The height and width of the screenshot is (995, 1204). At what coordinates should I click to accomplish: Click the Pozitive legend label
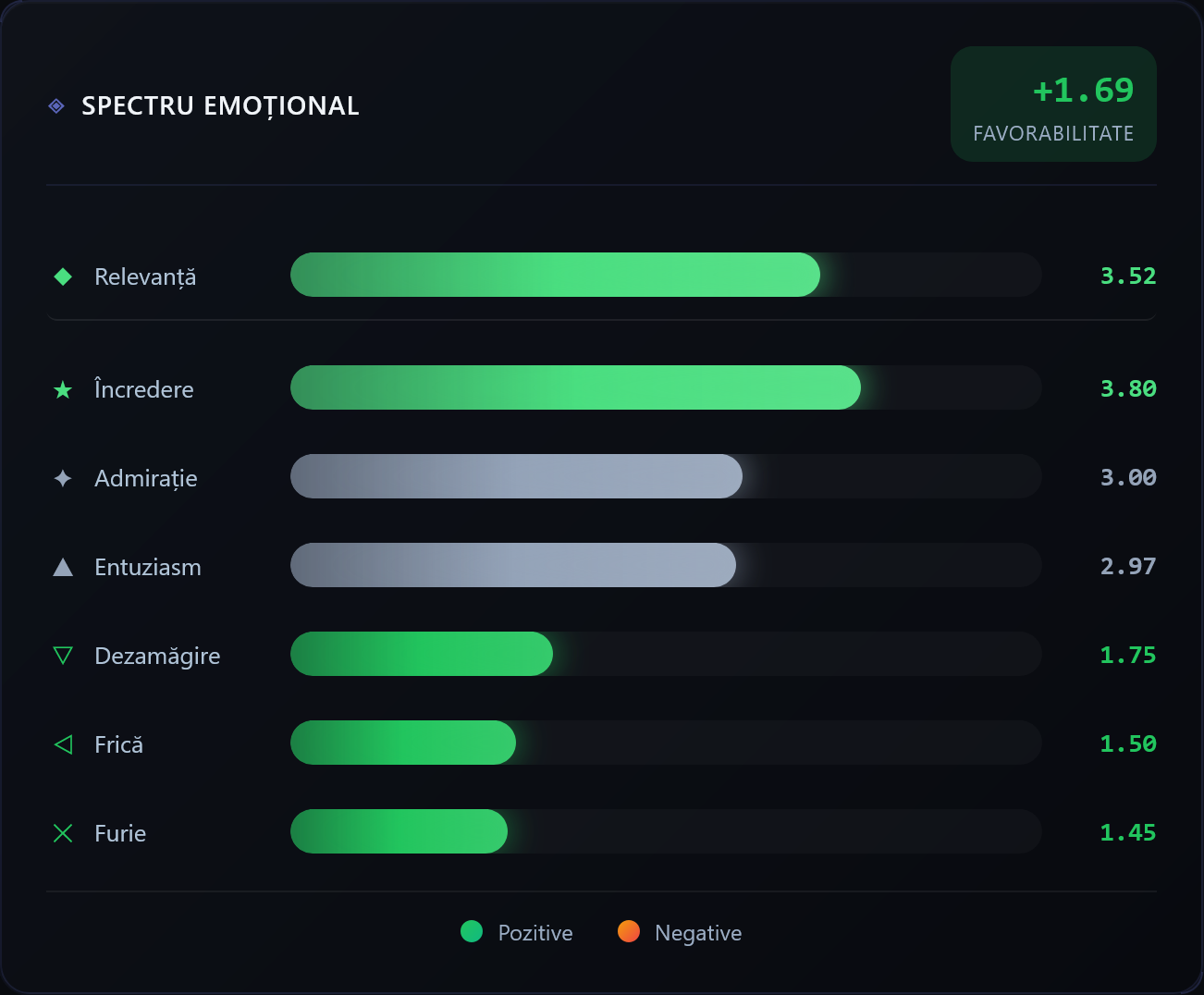point(535,933)
